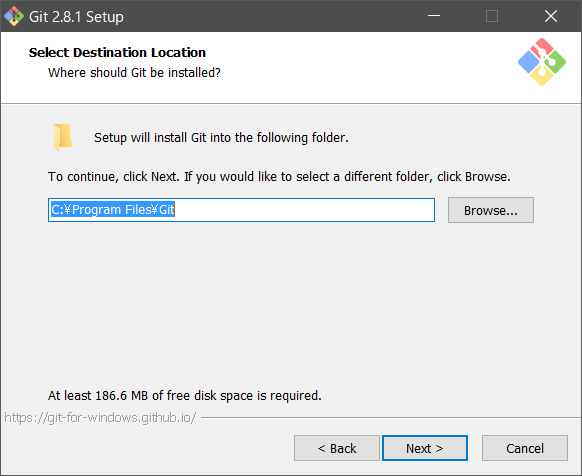Click the Browse... button
This screenshot has width=582, height=476.
click(491, 210)
